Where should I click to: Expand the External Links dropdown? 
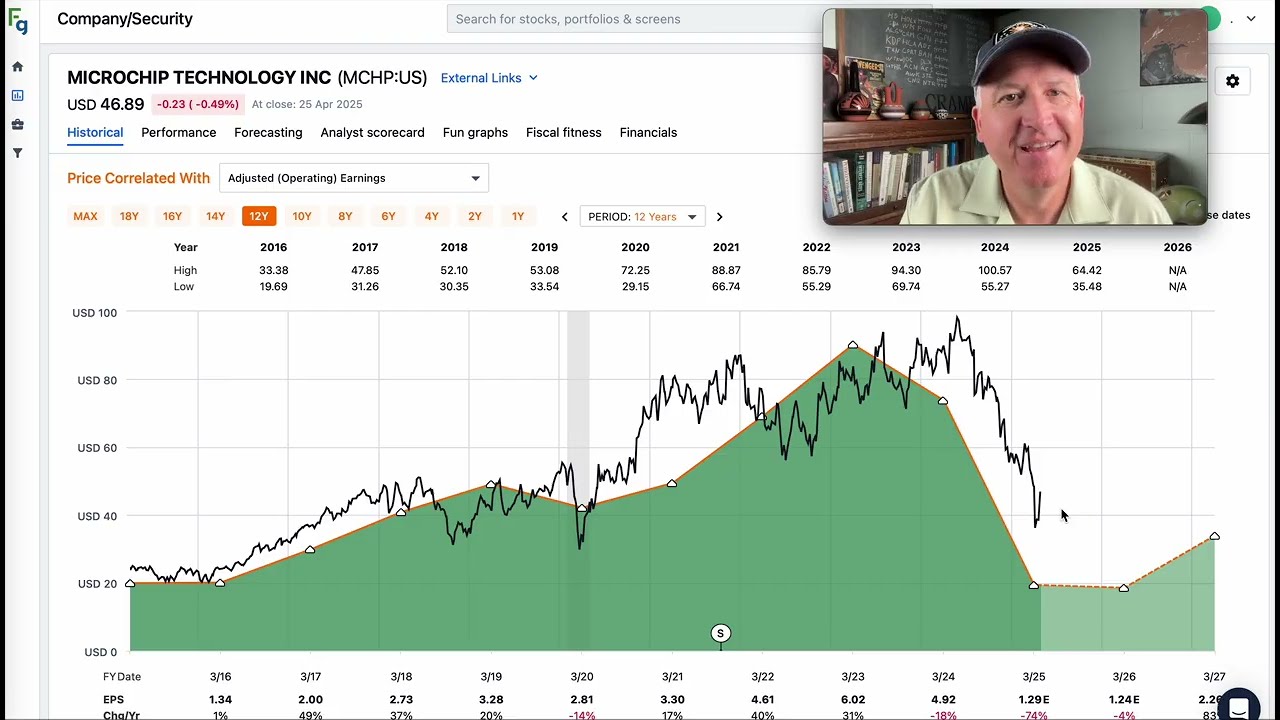pyautogui.click(x=489, y=78)
